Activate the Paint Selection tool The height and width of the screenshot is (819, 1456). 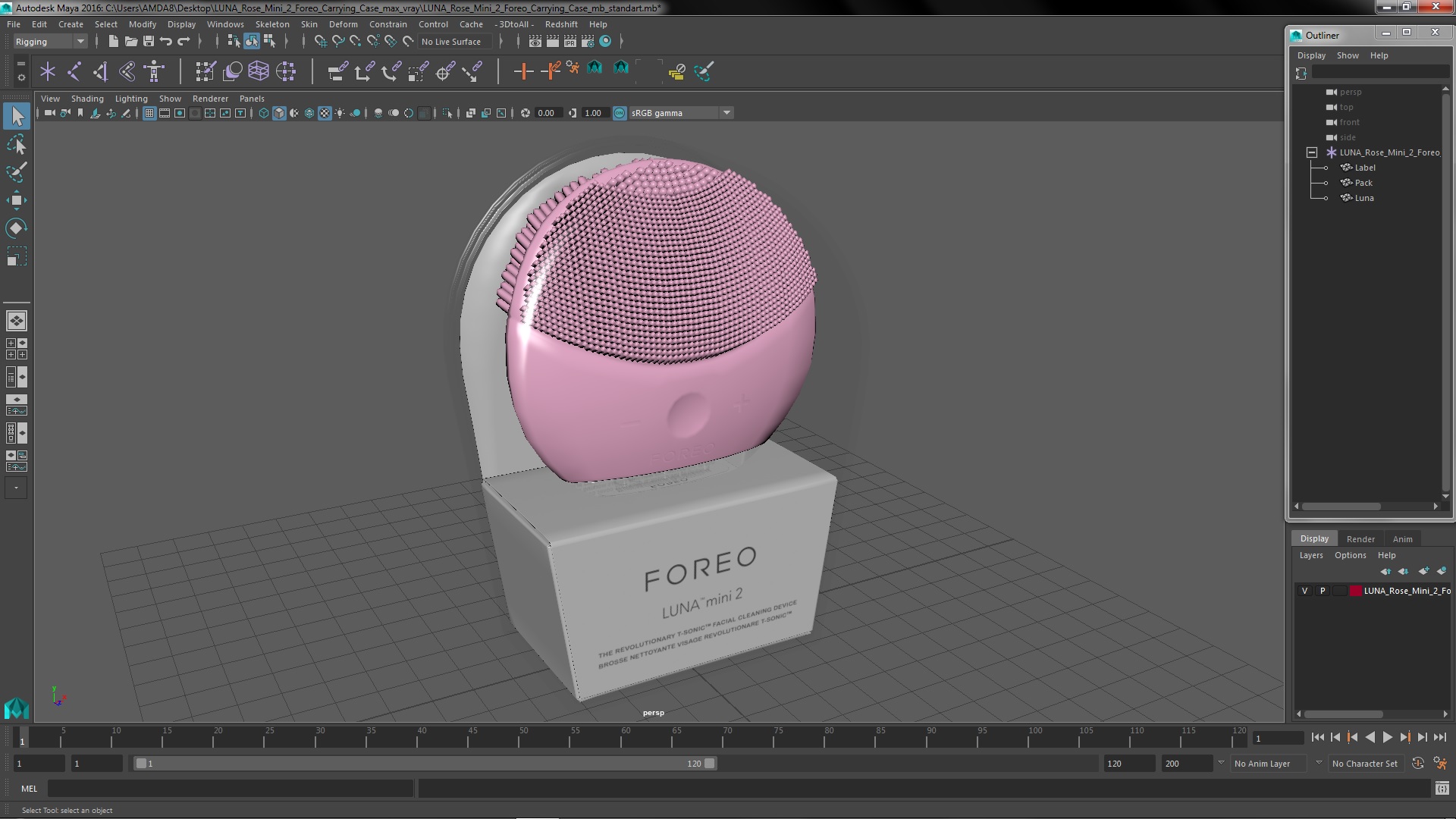click(17, 172)
